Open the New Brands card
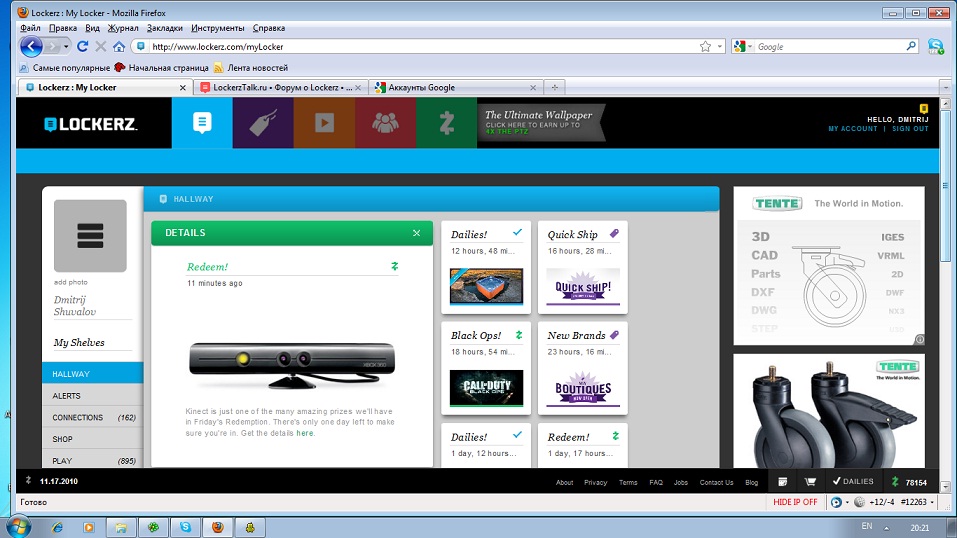Image resolution: width=957 pixels, height=538 pixels. click(583, 368)
